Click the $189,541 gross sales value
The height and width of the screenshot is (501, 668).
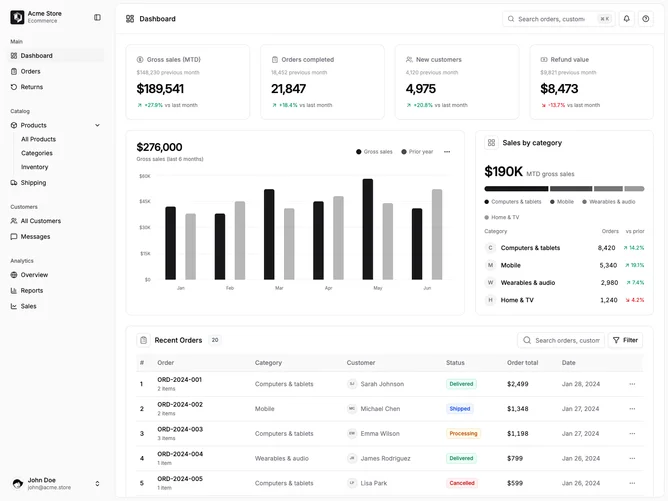coord(160,89)
